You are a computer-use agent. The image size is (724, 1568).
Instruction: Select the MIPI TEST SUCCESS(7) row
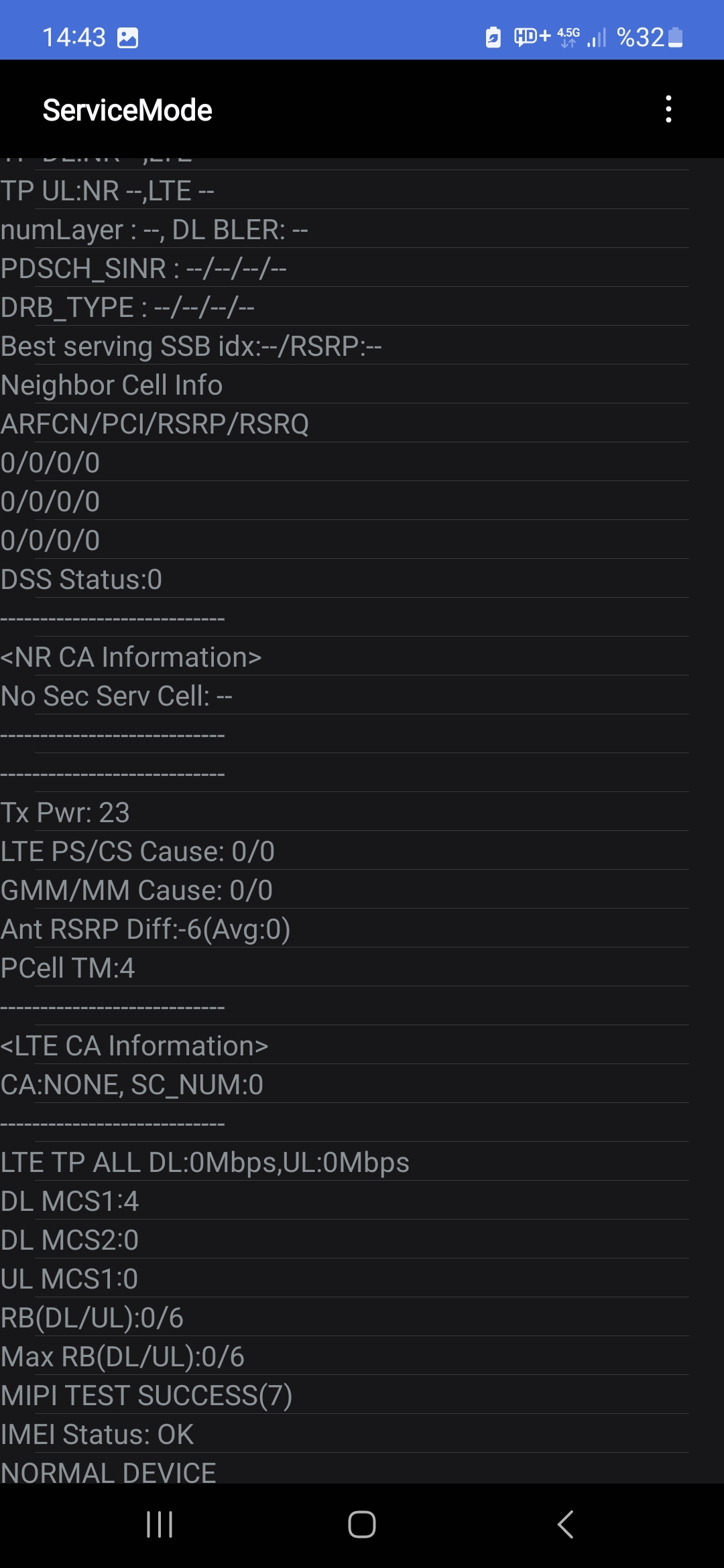pos(345,1395)
